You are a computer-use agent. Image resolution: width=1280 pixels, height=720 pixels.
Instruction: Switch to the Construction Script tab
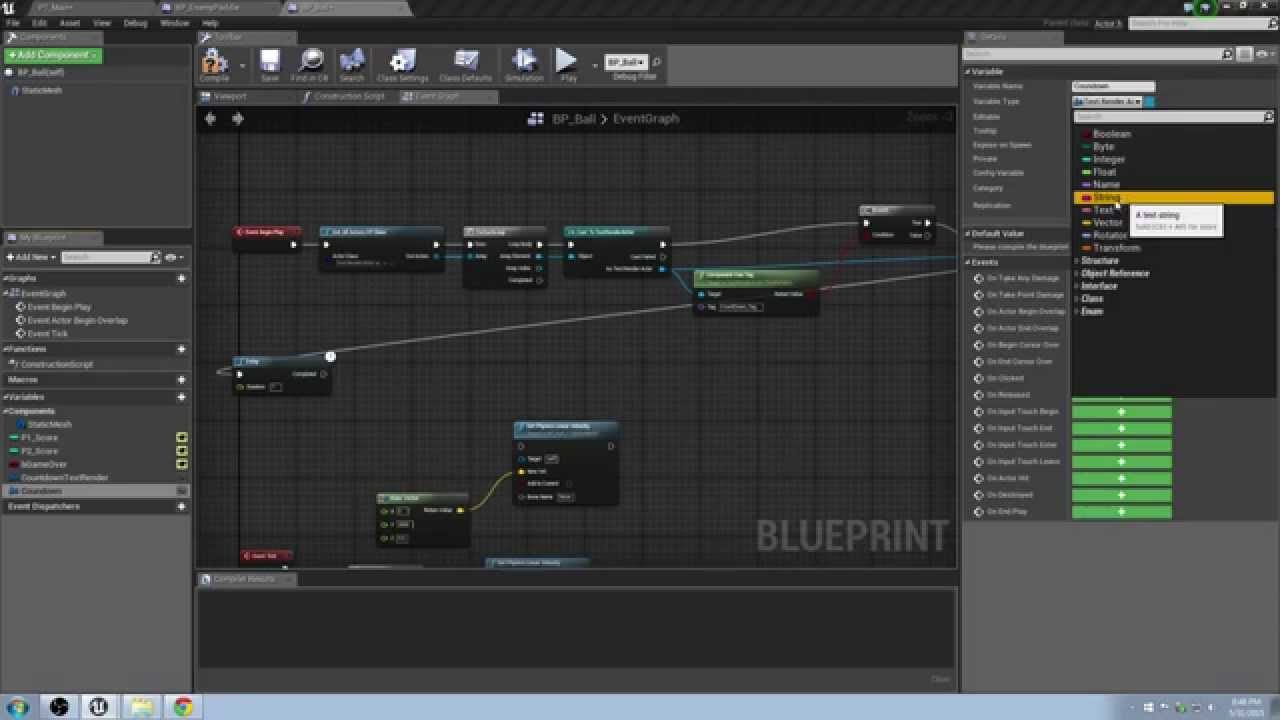pos(349,97)
